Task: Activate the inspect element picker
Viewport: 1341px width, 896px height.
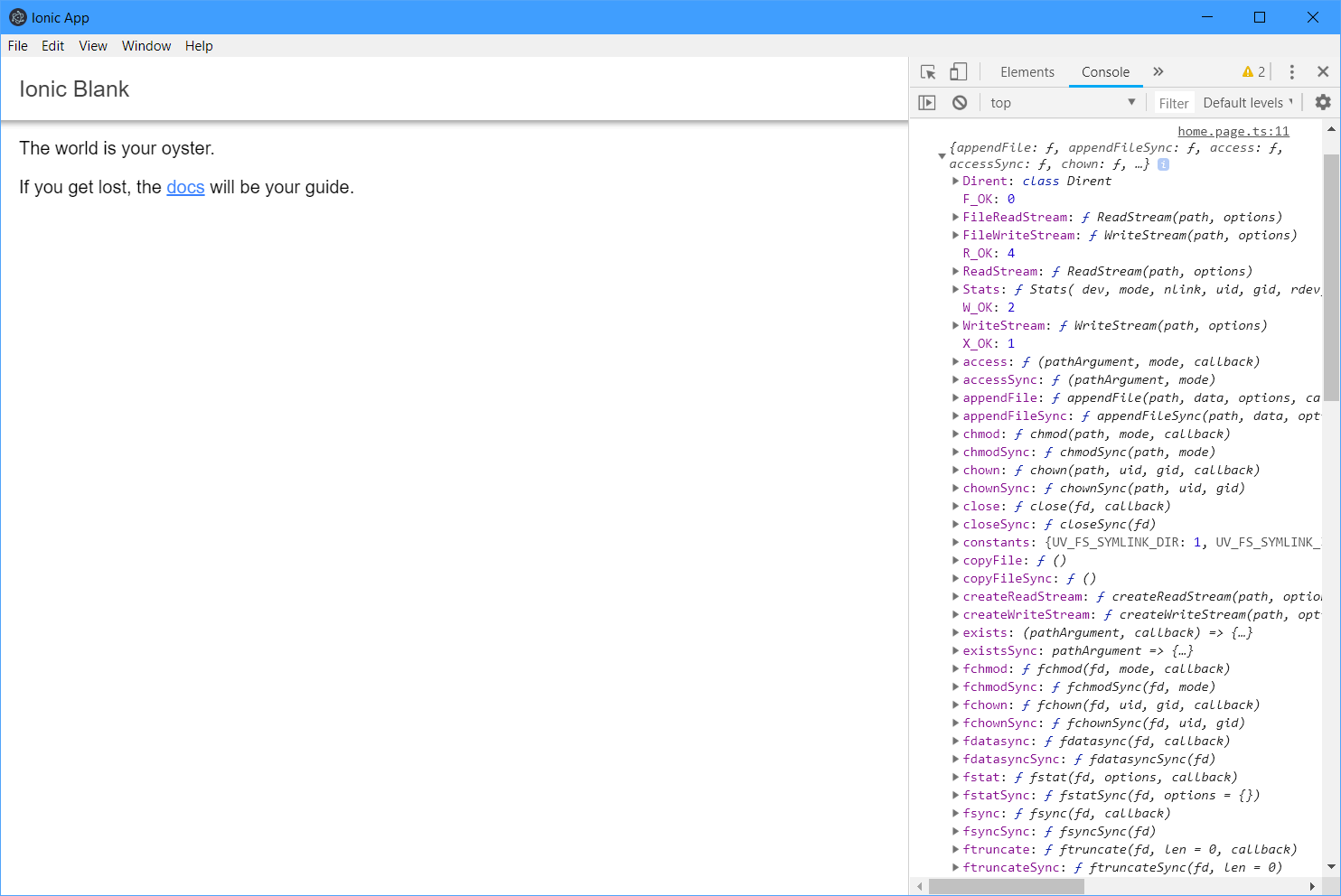Action: click(926, 71)
